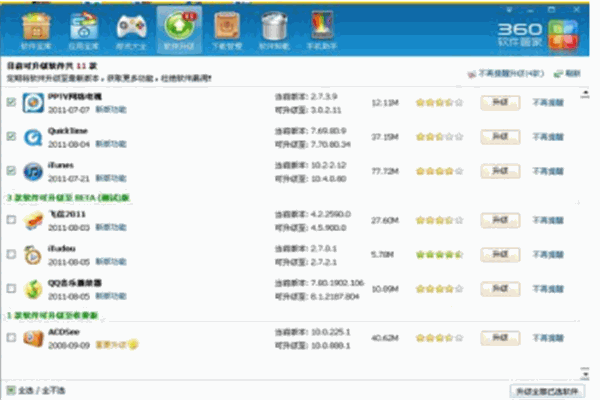Uncheck the PPTV网络电视 checkbox

tap(11, 102)
